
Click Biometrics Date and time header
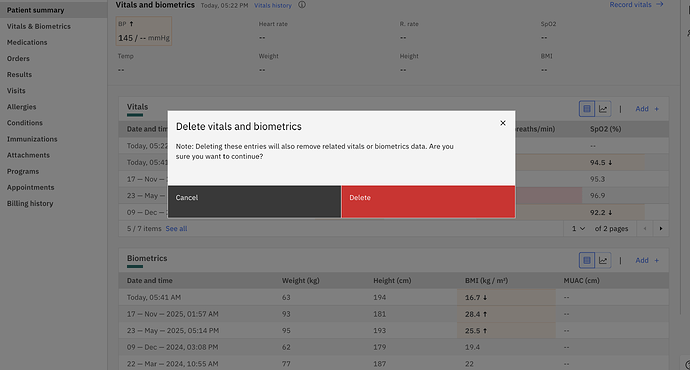(150, 281)
